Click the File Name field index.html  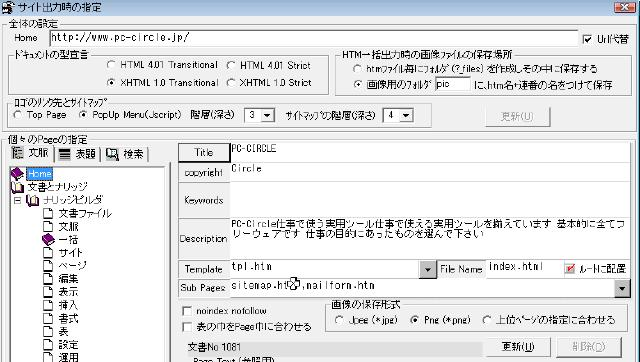(524, 269)
